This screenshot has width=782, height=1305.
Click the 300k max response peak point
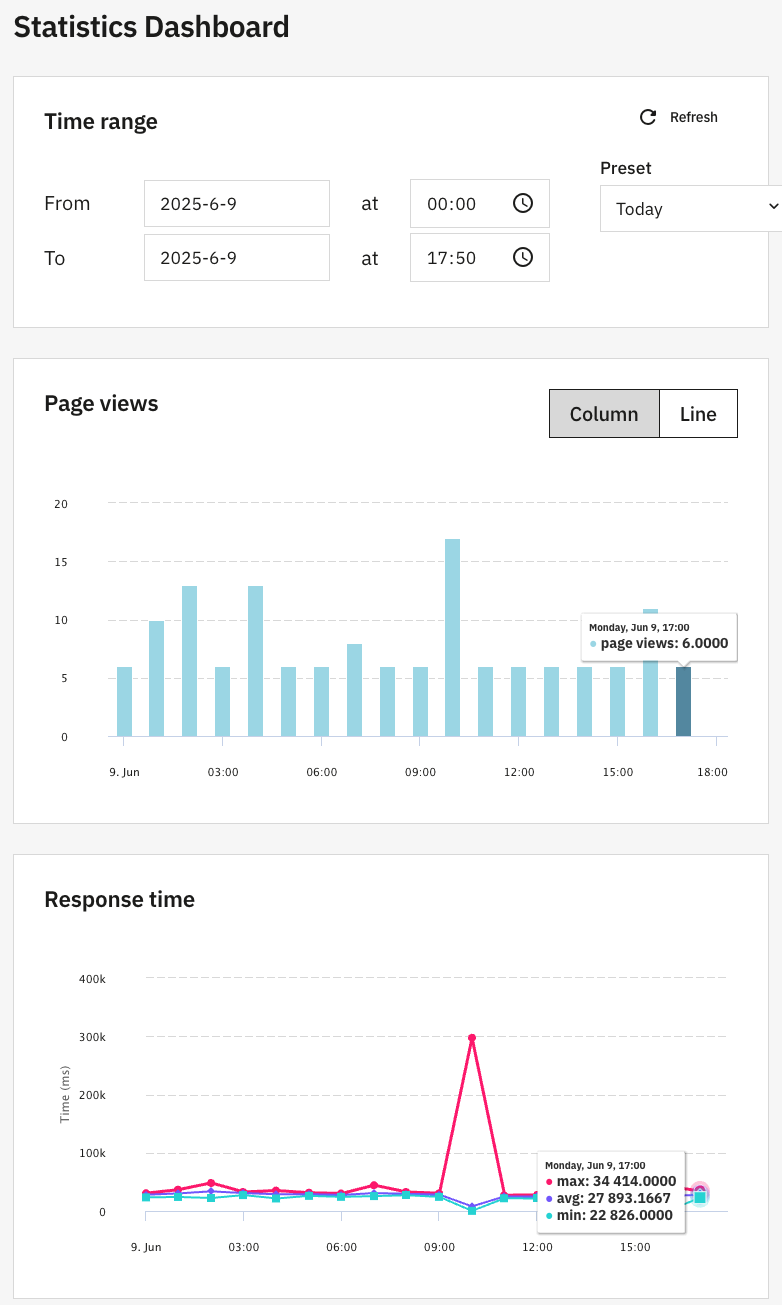click(x=472, y=1038)
